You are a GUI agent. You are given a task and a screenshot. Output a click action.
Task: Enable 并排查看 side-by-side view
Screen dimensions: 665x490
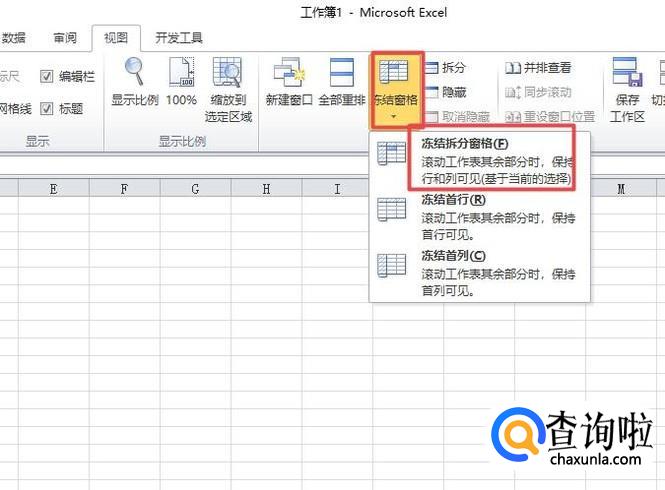pos(538,68)
